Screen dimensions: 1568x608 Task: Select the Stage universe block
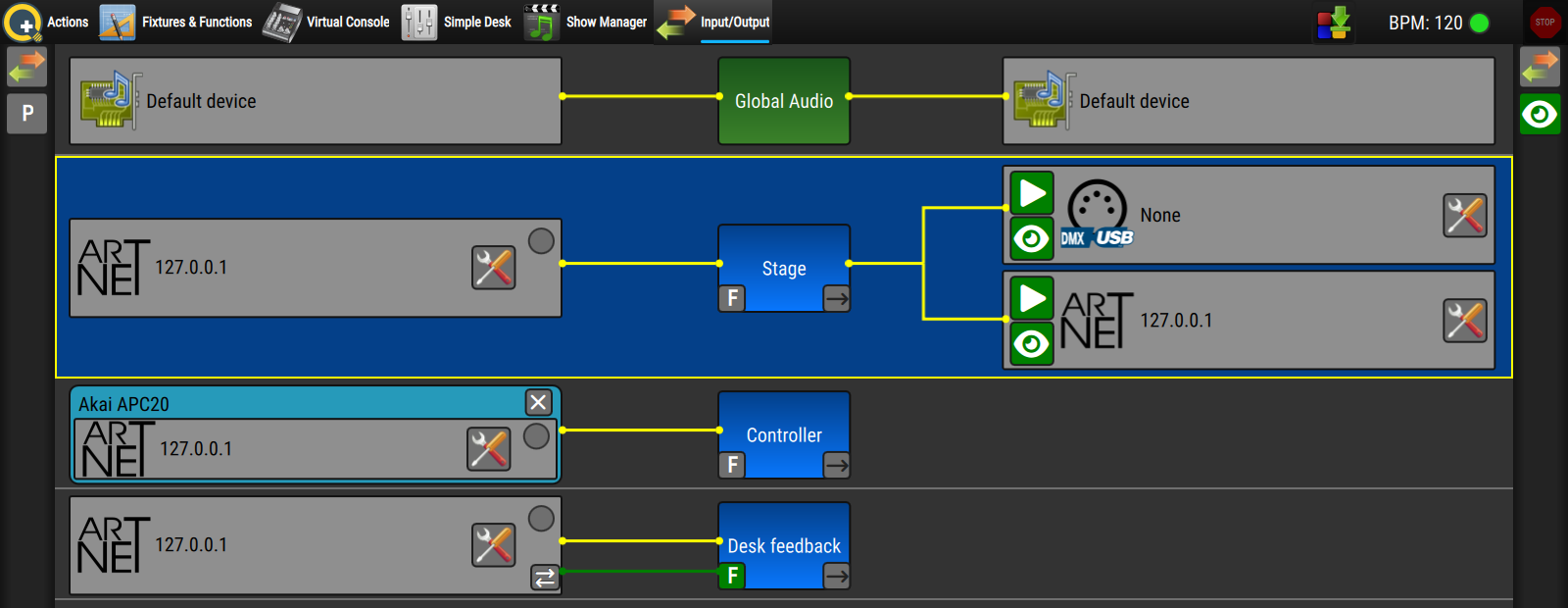point(784,268)
